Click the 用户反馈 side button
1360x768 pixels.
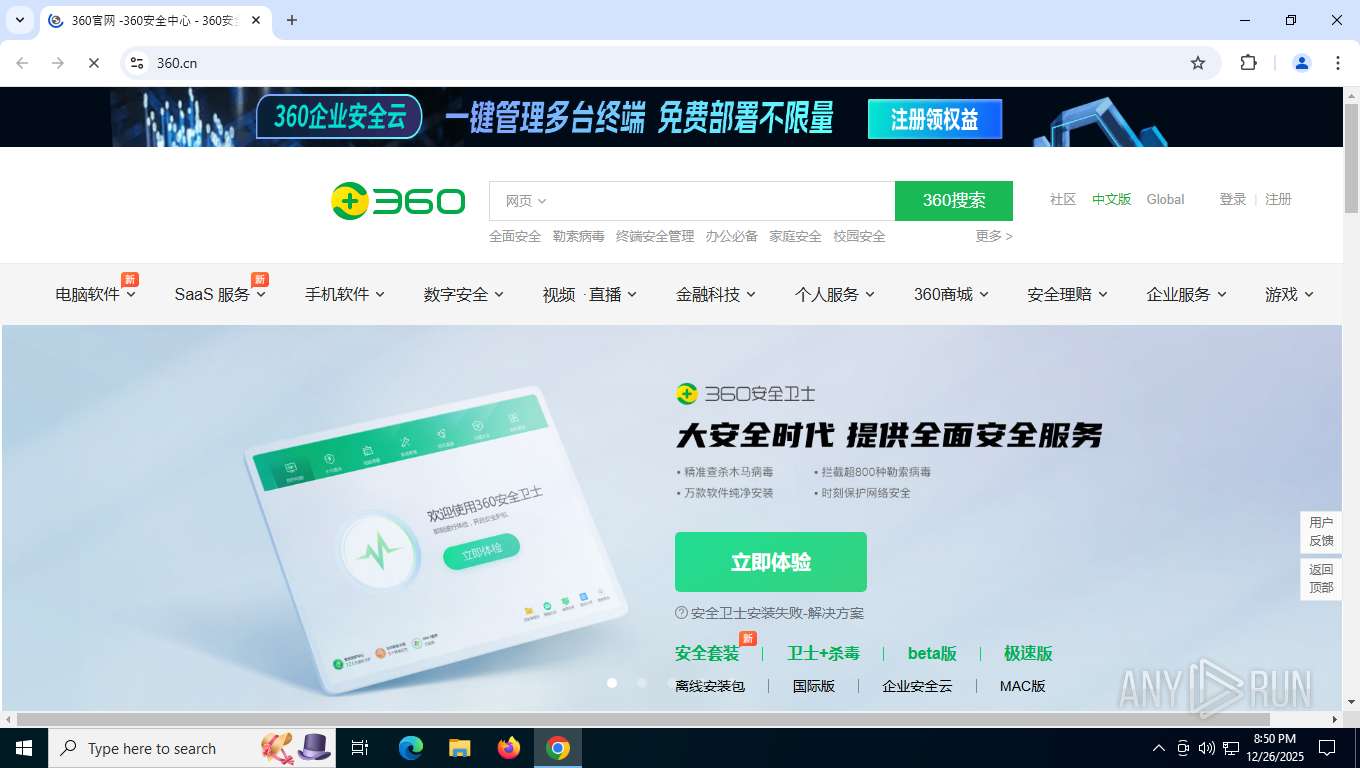1320,531
